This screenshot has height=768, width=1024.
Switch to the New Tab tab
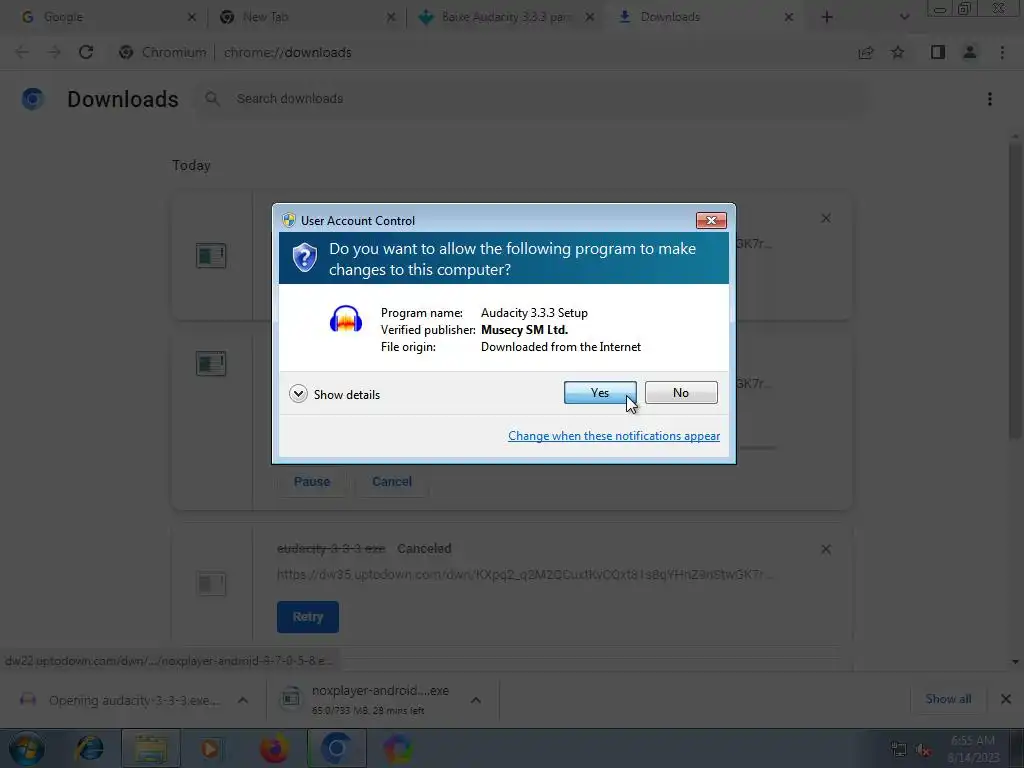(x=306, y=17)
